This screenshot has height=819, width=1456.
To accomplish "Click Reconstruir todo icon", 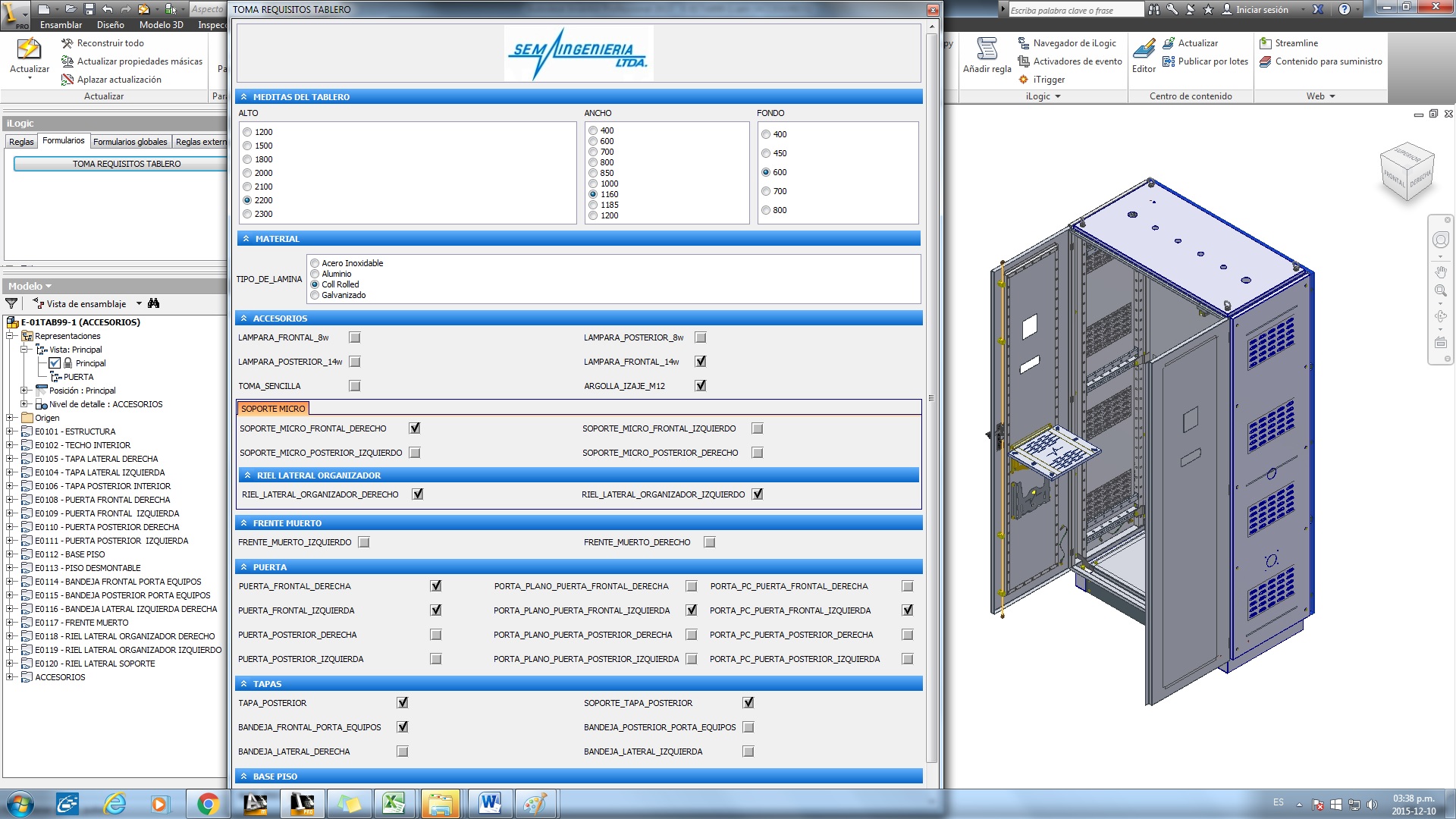I will tap(67, 43).
